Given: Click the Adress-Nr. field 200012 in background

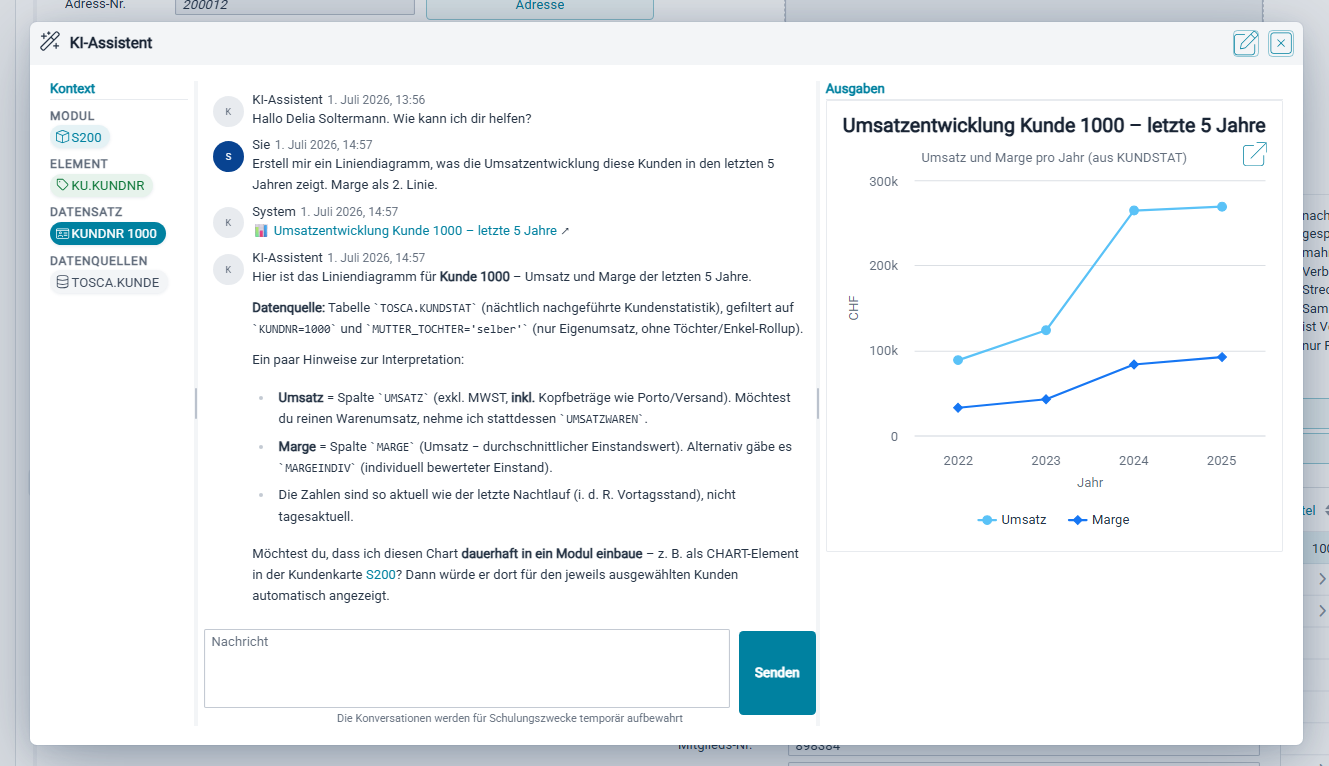Looking at the screenshot, I should point(295,6).
